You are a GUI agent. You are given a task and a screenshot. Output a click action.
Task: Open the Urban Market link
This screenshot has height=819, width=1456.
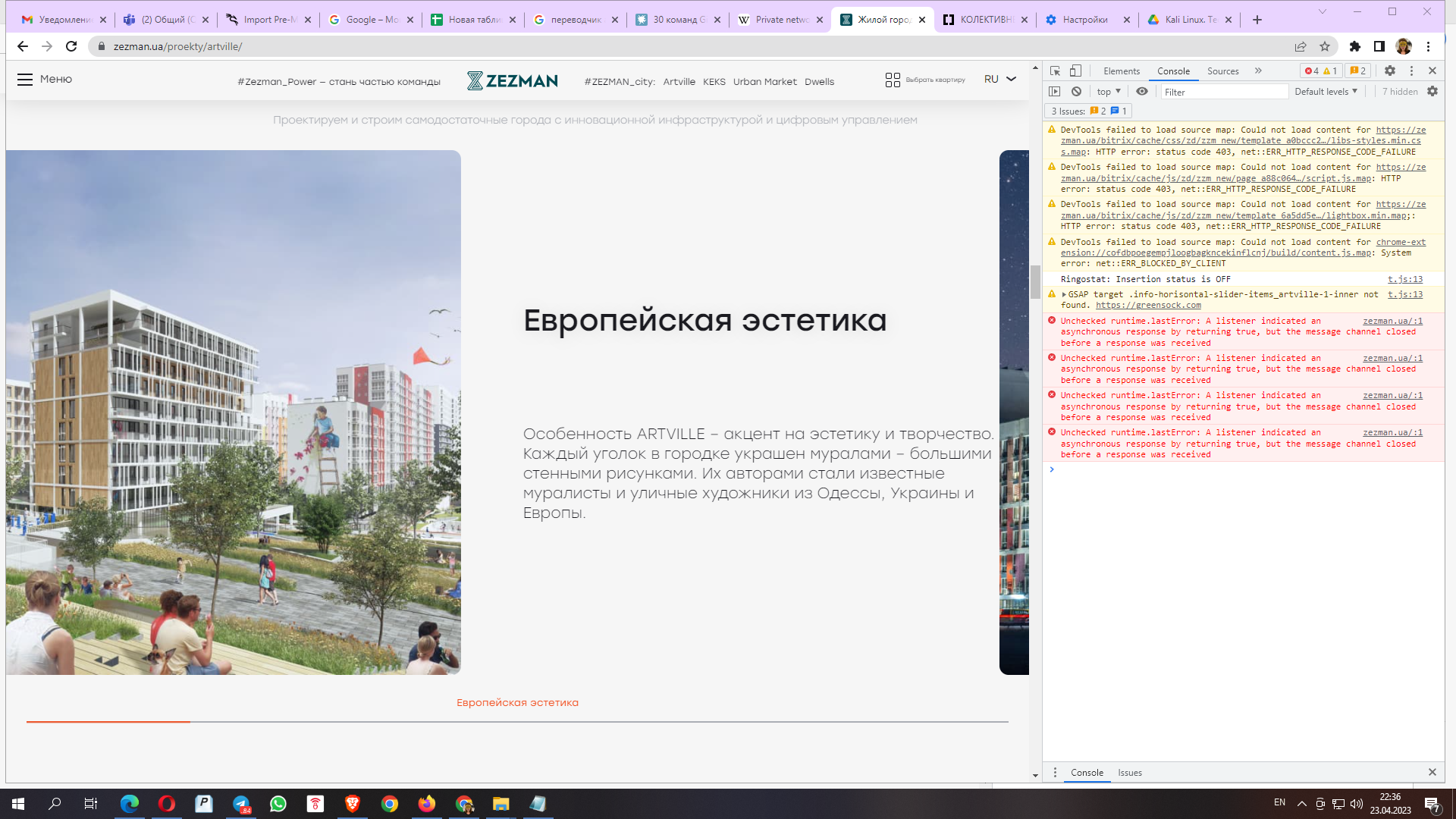[x=764, y=82]
